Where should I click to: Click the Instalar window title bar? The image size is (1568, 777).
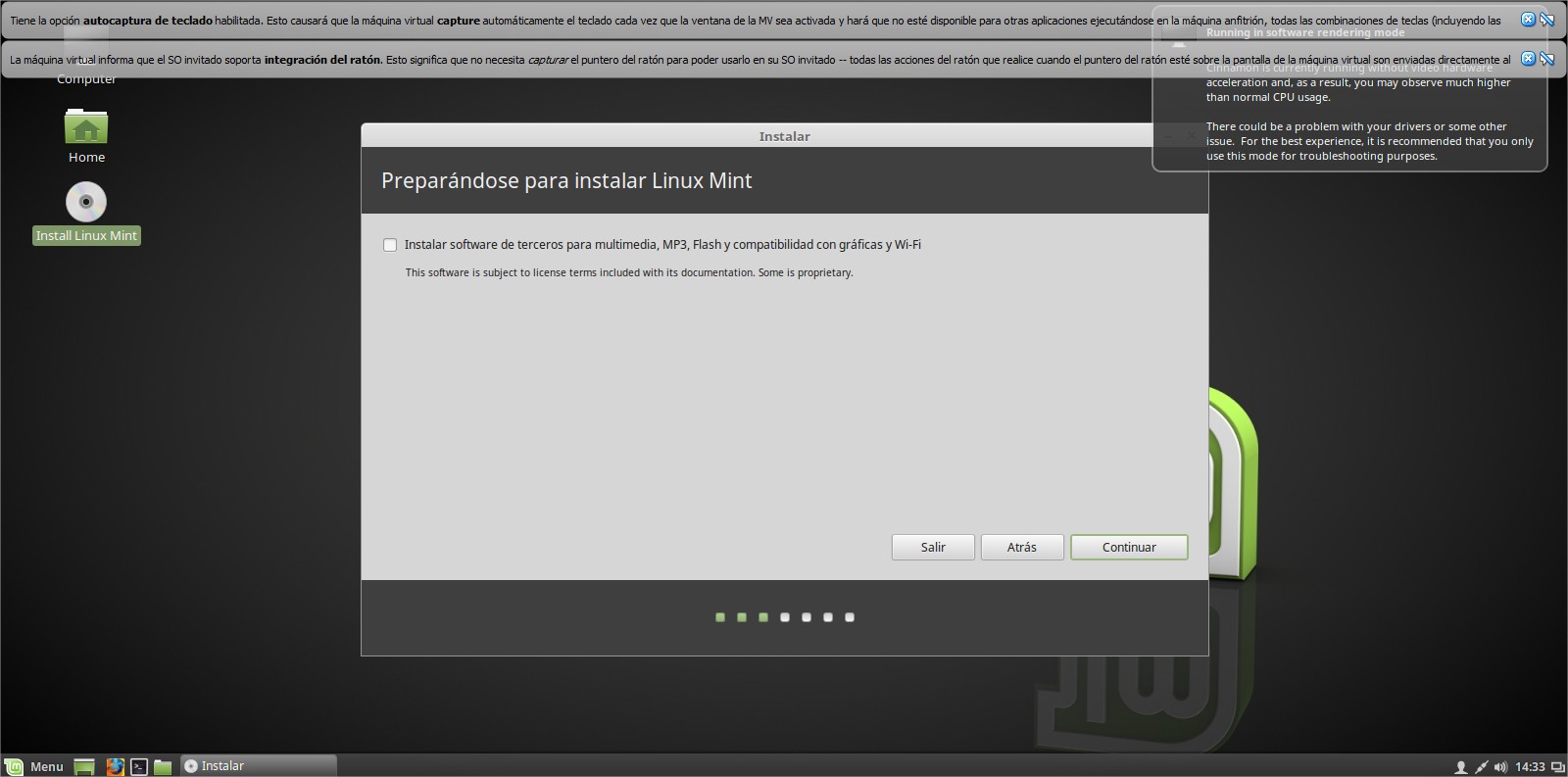coord(784,136)
